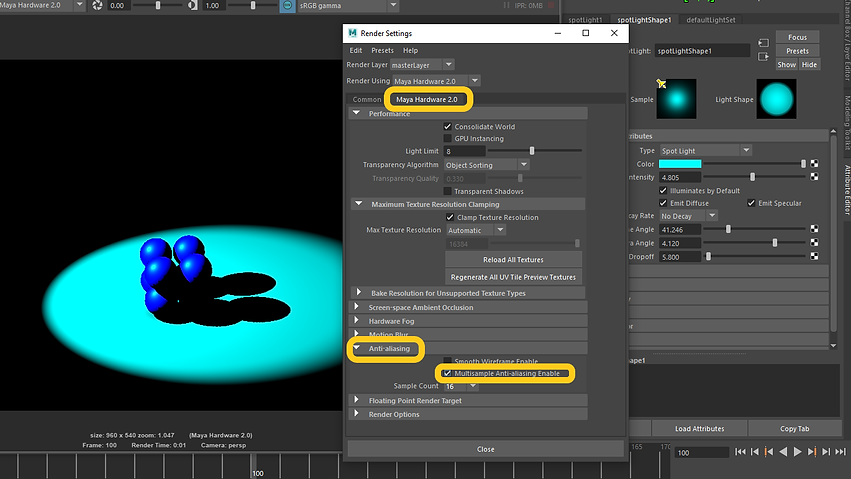Click the checker map button for Penumbra Angle
851x479 pixels.
click(814, 242)
